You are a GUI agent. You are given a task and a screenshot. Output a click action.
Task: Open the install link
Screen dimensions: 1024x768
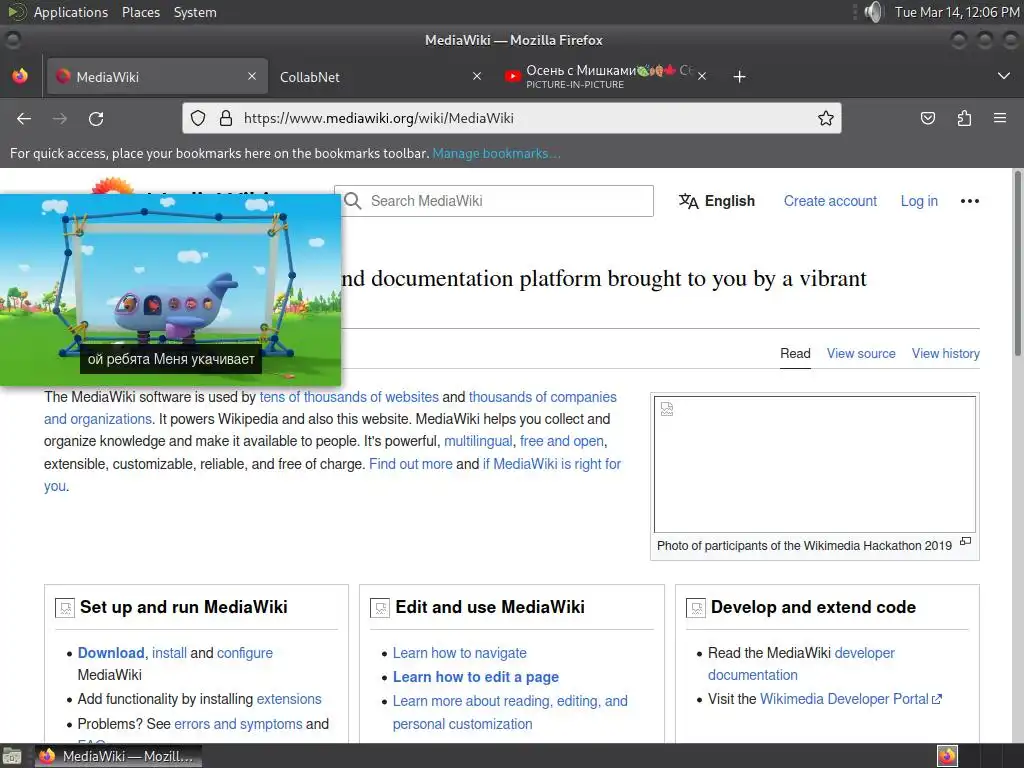coord(169,653)
